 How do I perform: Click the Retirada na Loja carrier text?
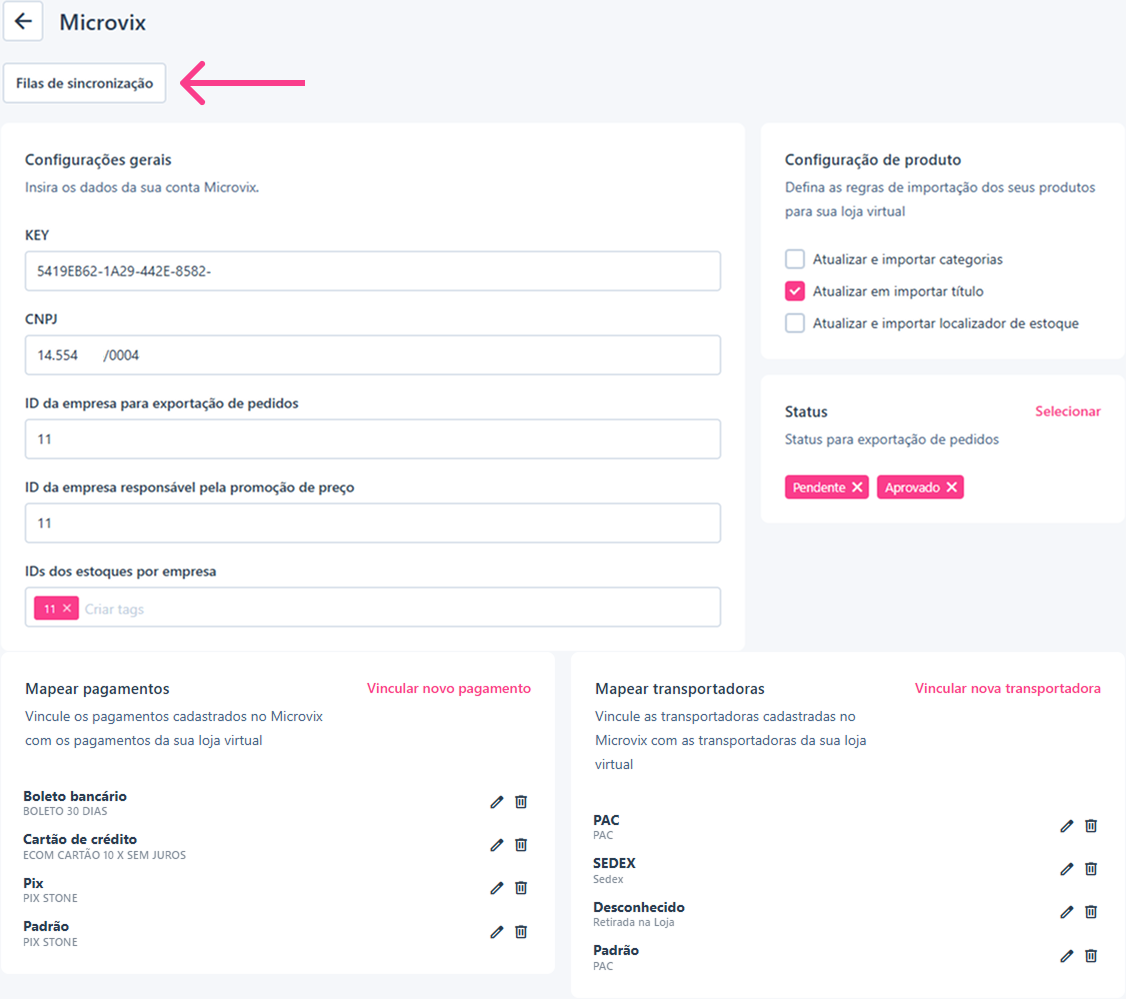(633, 922)
